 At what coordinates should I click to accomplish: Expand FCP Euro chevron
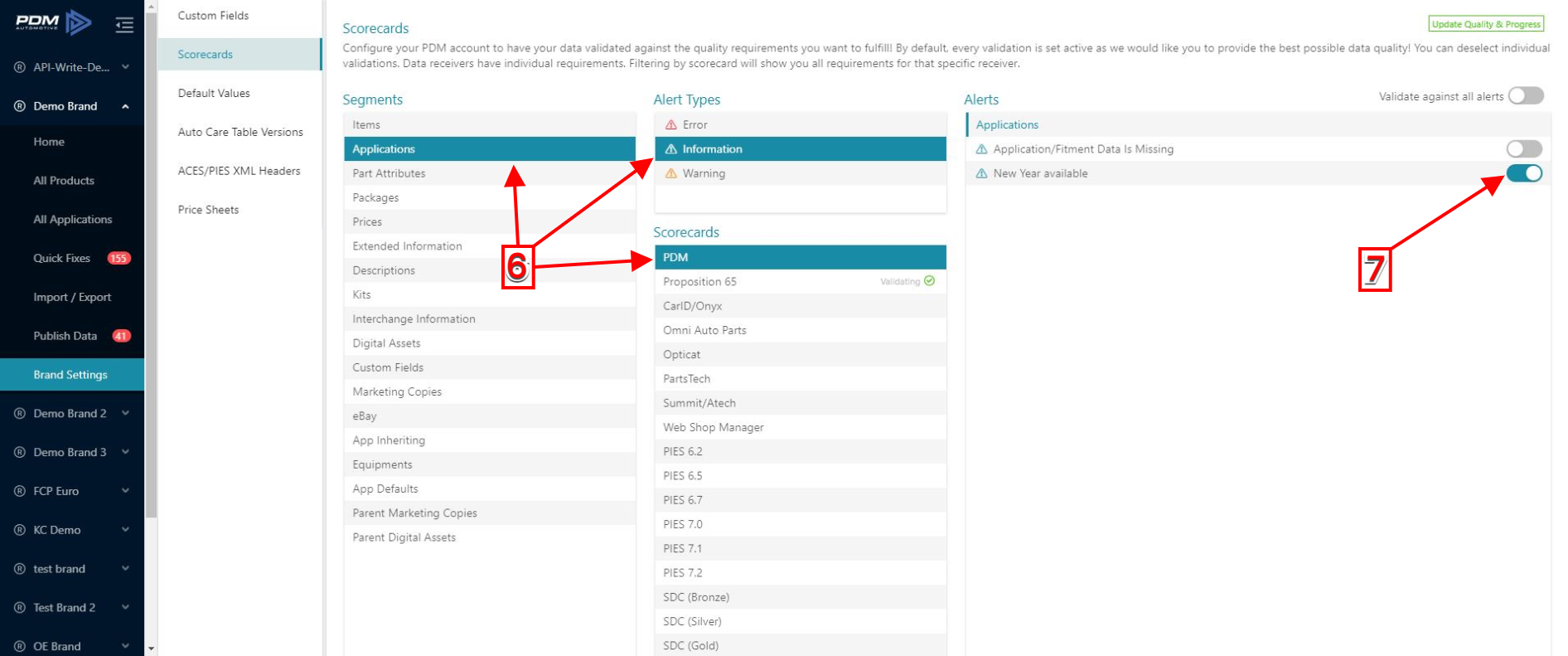(125, 491)
